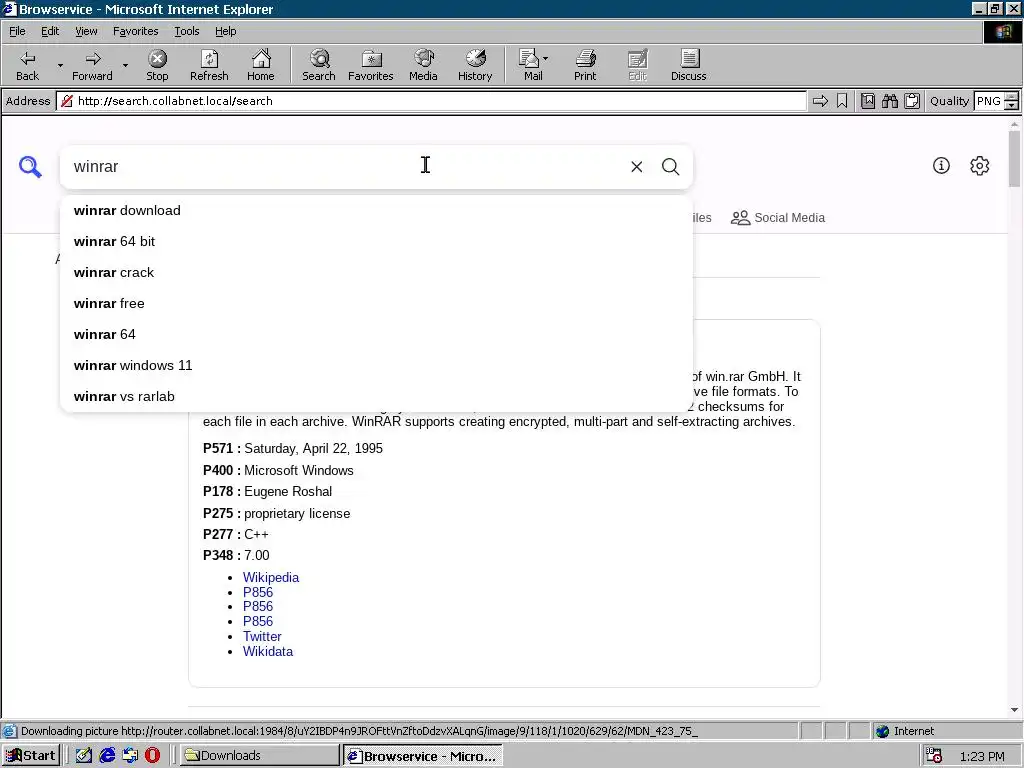Choose the 'winrar 64' suggestion
Viewport: 1024px width, 768px height.
[376, 334]
